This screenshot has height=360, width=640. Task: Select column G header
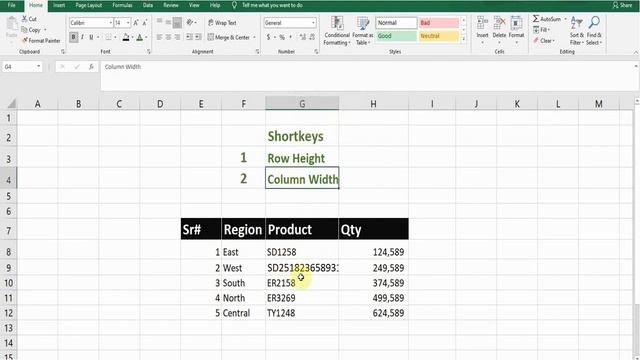point(302,104)
